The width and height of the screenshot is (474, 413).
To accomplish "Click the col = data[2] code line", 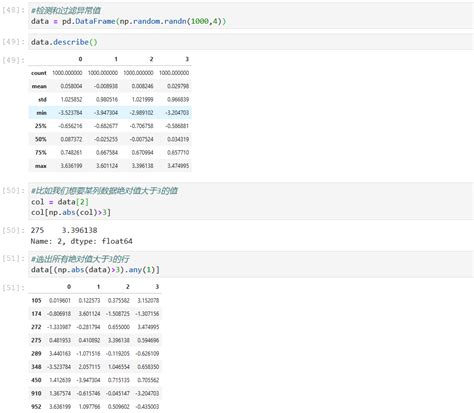I will [x=60, y=202].
